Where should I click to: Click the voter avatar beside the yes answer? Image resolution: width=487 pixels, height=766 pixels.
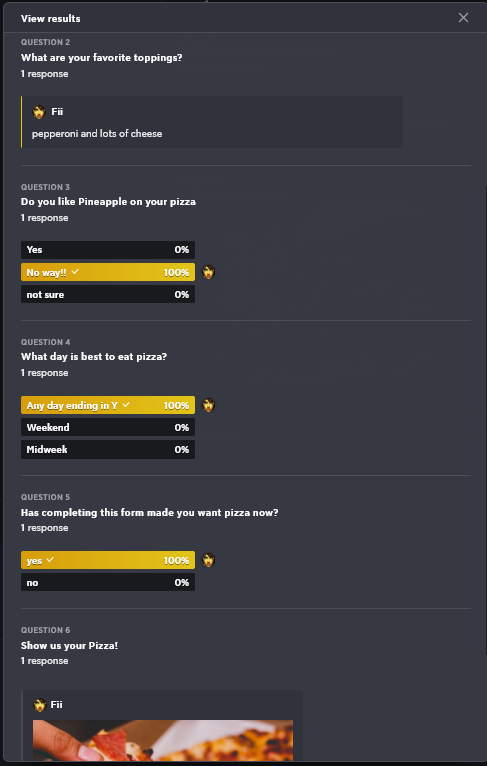[209, 560]
